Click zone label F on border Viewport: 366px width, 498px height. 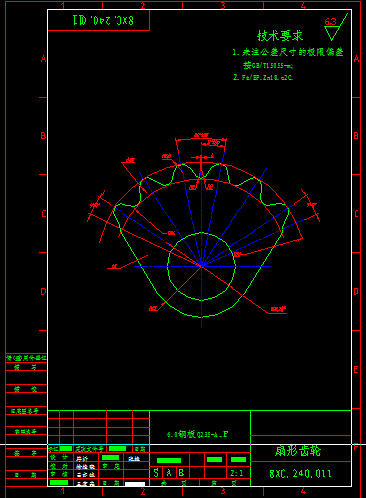pos(356,447)
